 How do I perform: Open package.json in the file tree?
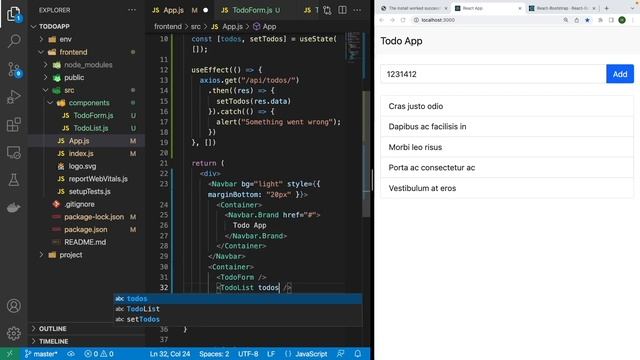[86, 229]
